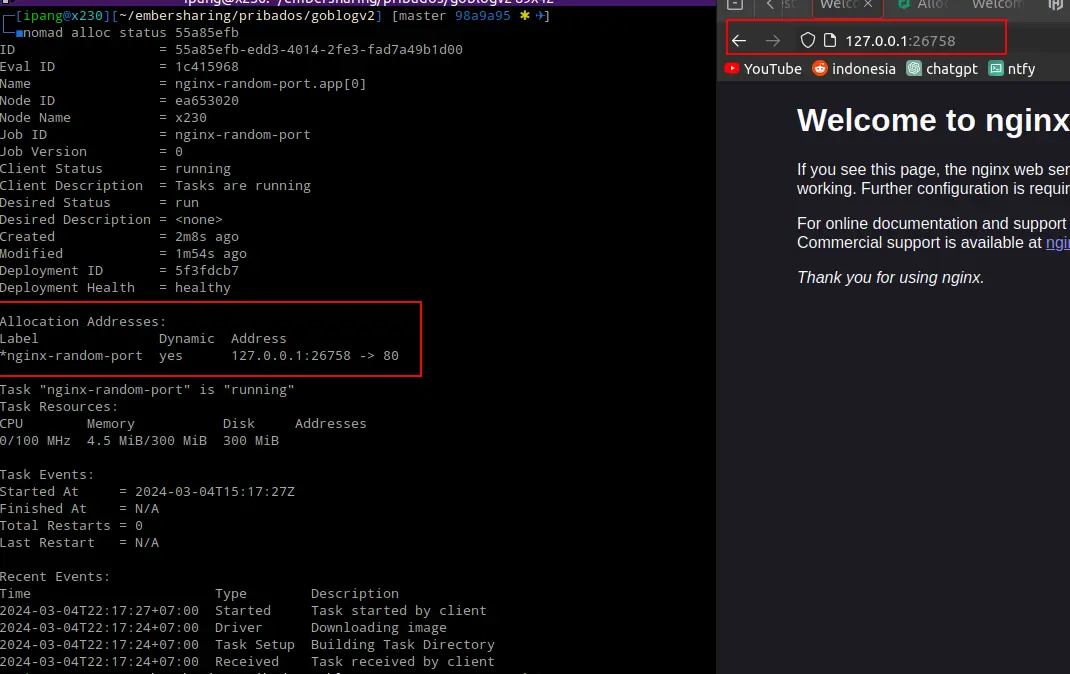1070x674 pixels.
Task: Click the Task started by client event
Action: [399, 611]
